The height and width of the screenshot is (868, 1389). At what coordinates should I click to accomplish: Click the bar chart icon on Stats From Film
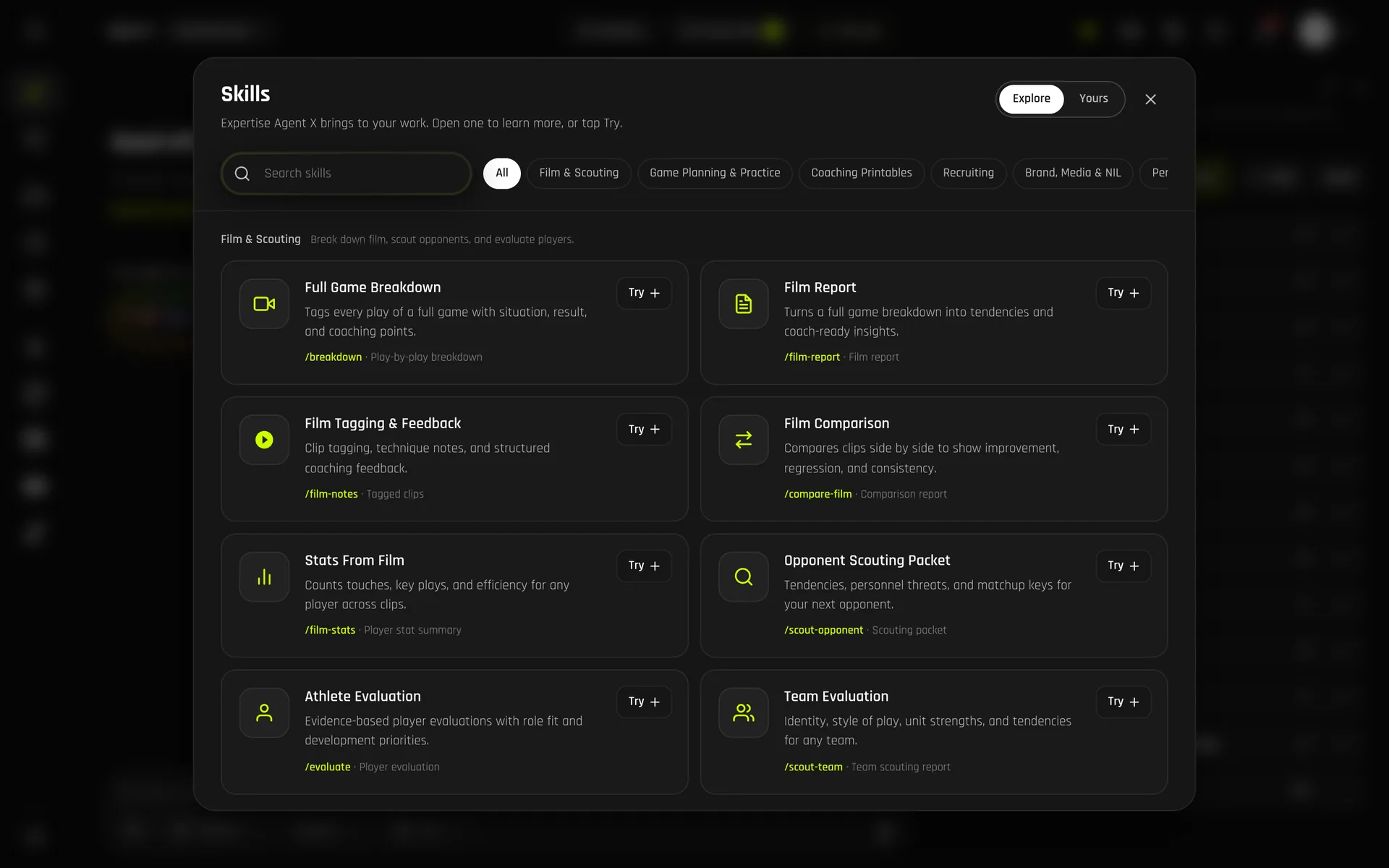(264, 576)
